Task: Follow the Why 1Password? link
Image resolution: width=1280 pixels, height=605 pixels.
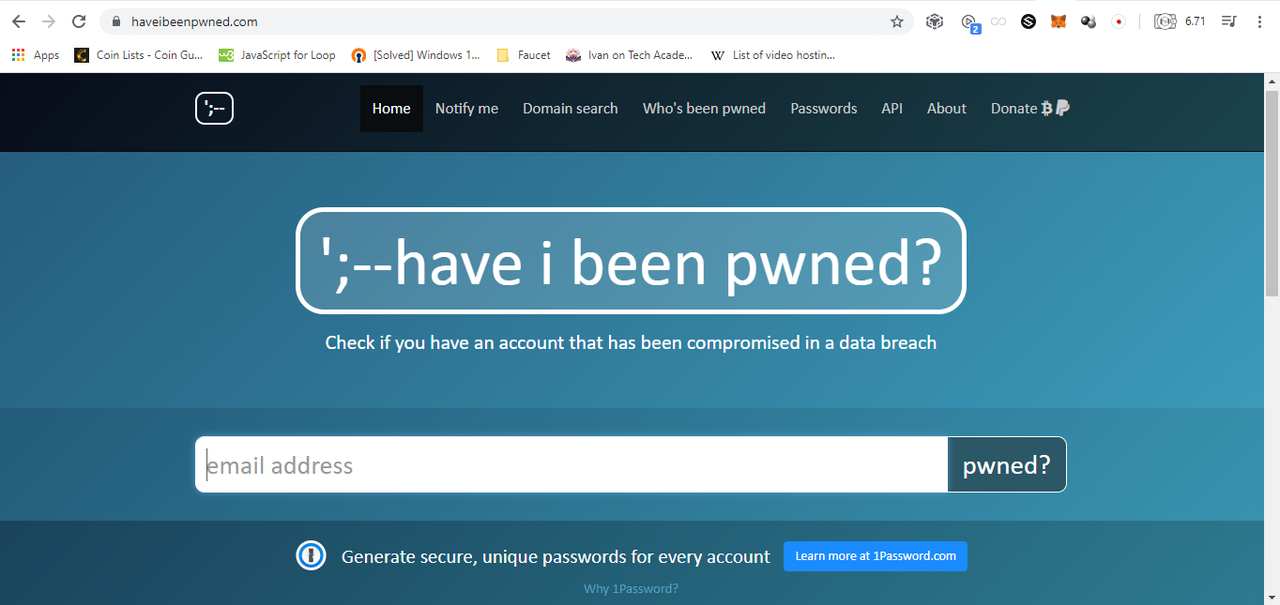Action: pos(631,588)
